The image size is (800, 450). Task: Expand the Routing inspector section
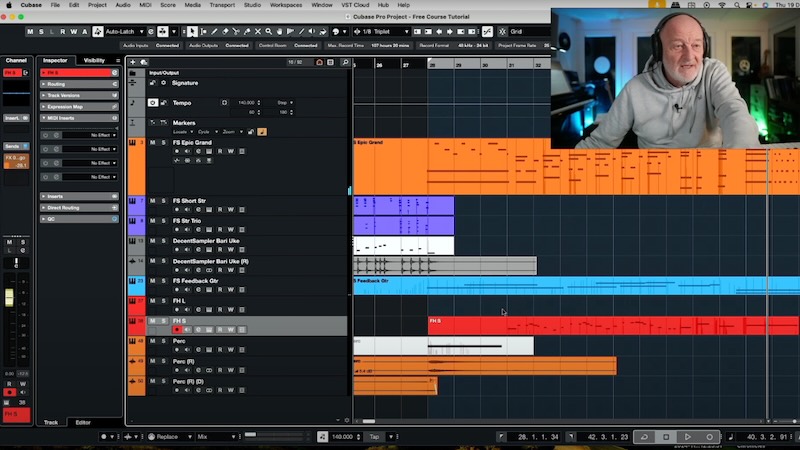click(x=79, y=84)
